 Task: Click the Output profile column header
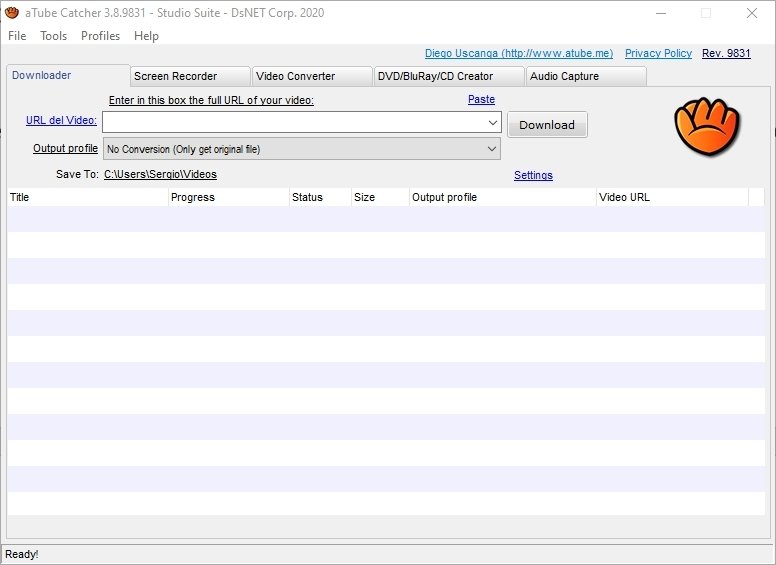click(x=503, y=197)
